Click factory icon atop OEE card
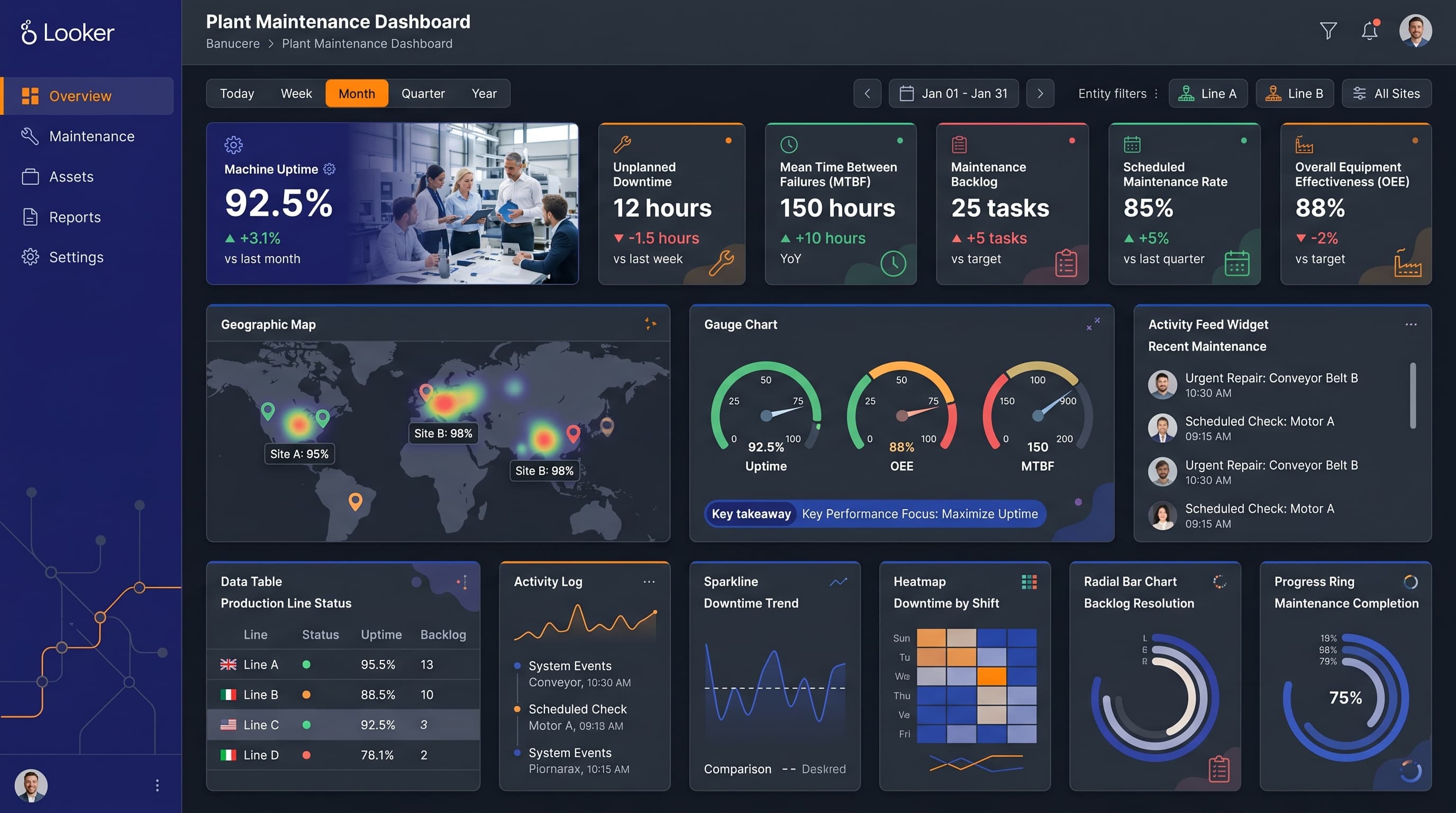The width and height of the screenshot is (1456, 813). [x=1304, y=144]
